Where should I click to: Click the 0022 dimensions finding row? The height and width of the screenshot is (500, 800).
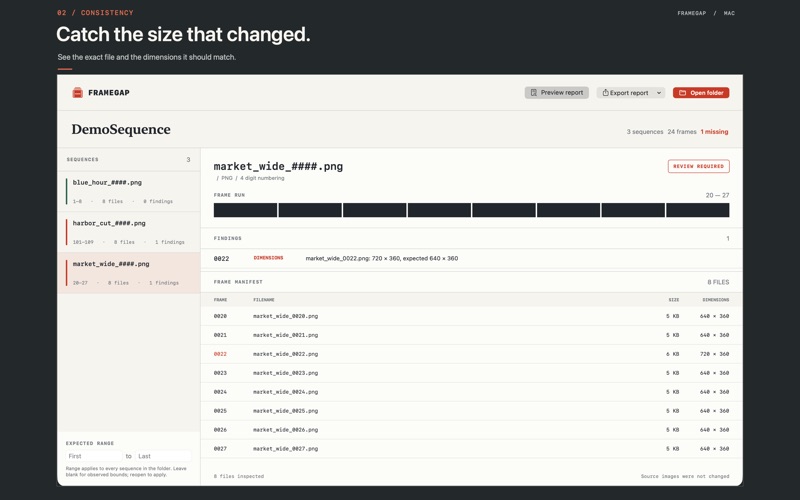coord(471,259)
